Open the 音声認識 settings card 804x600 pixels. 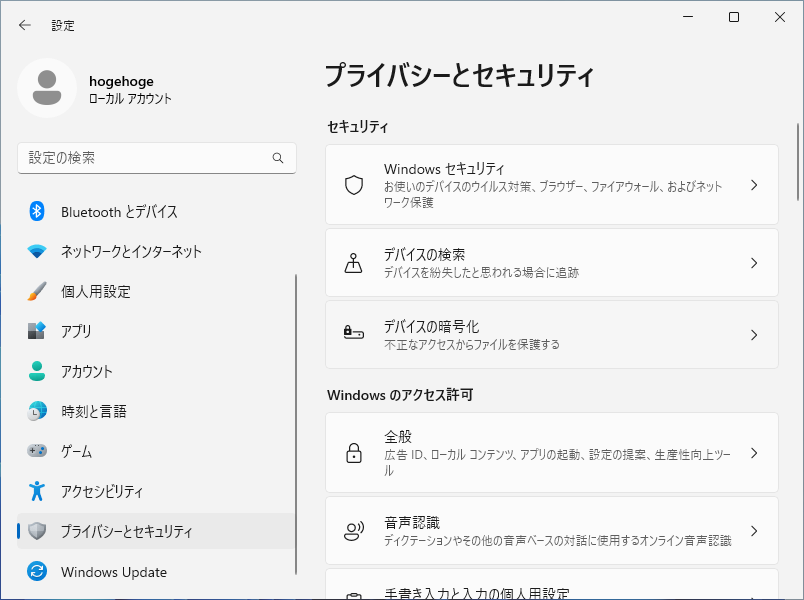(x=551, y=531)
